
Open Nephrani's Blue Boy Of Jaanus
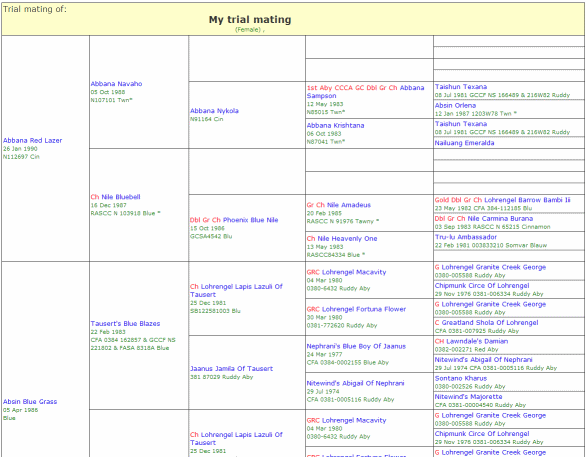pyautogui.click(x=356, y=346)
